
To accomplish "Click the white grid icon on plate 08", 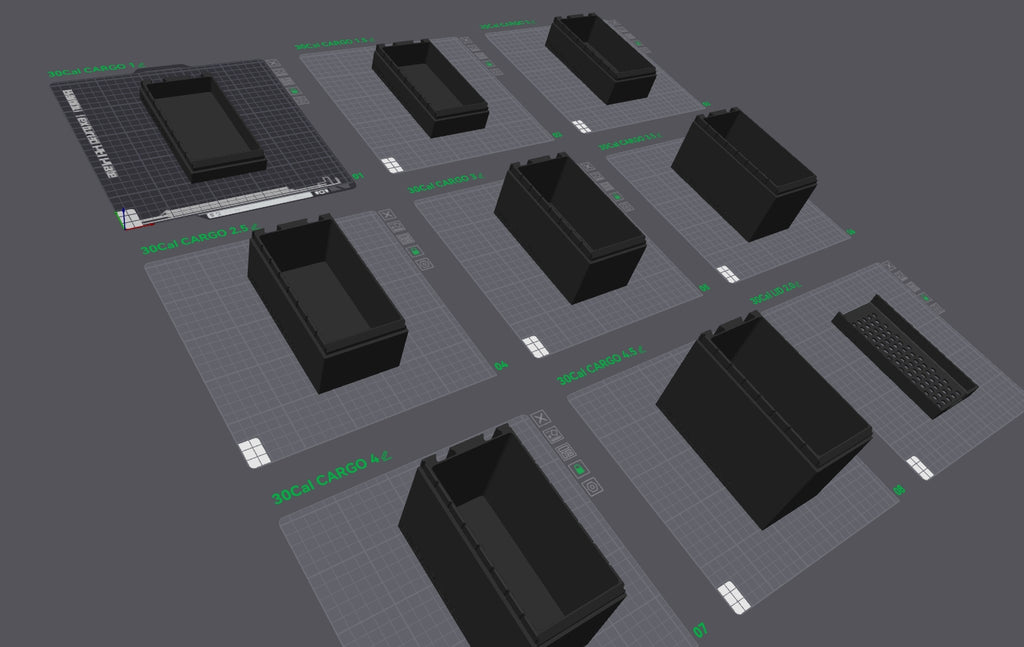I will [919, 467].
